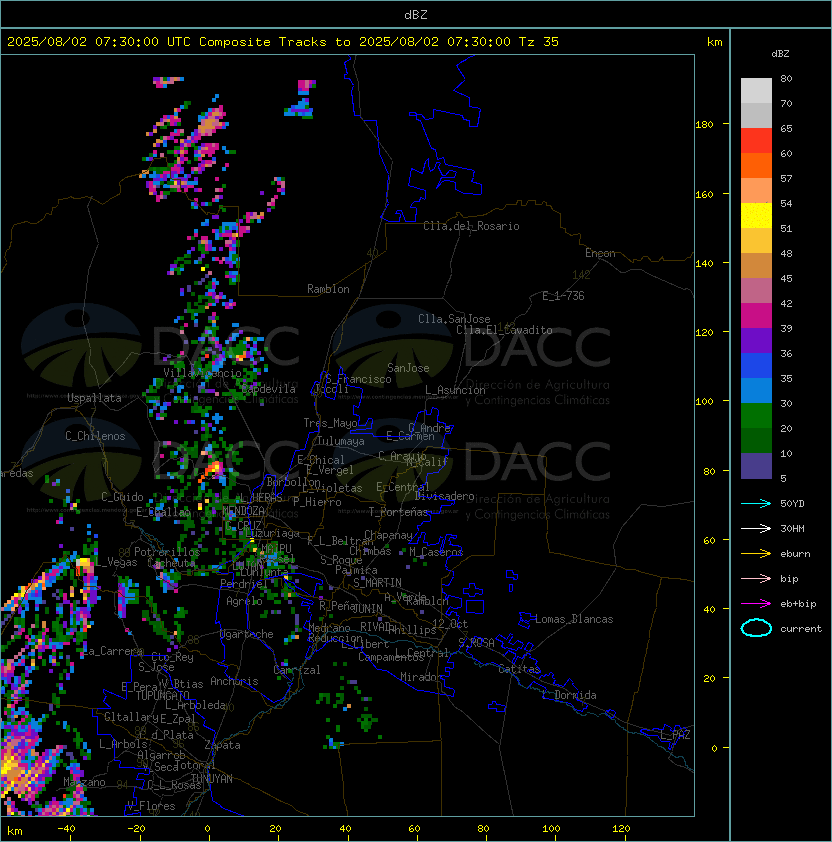Screen dimensions: 832x842
Task: Click the 'L_PAZ' map label
Action: click(x=675, y=735)
